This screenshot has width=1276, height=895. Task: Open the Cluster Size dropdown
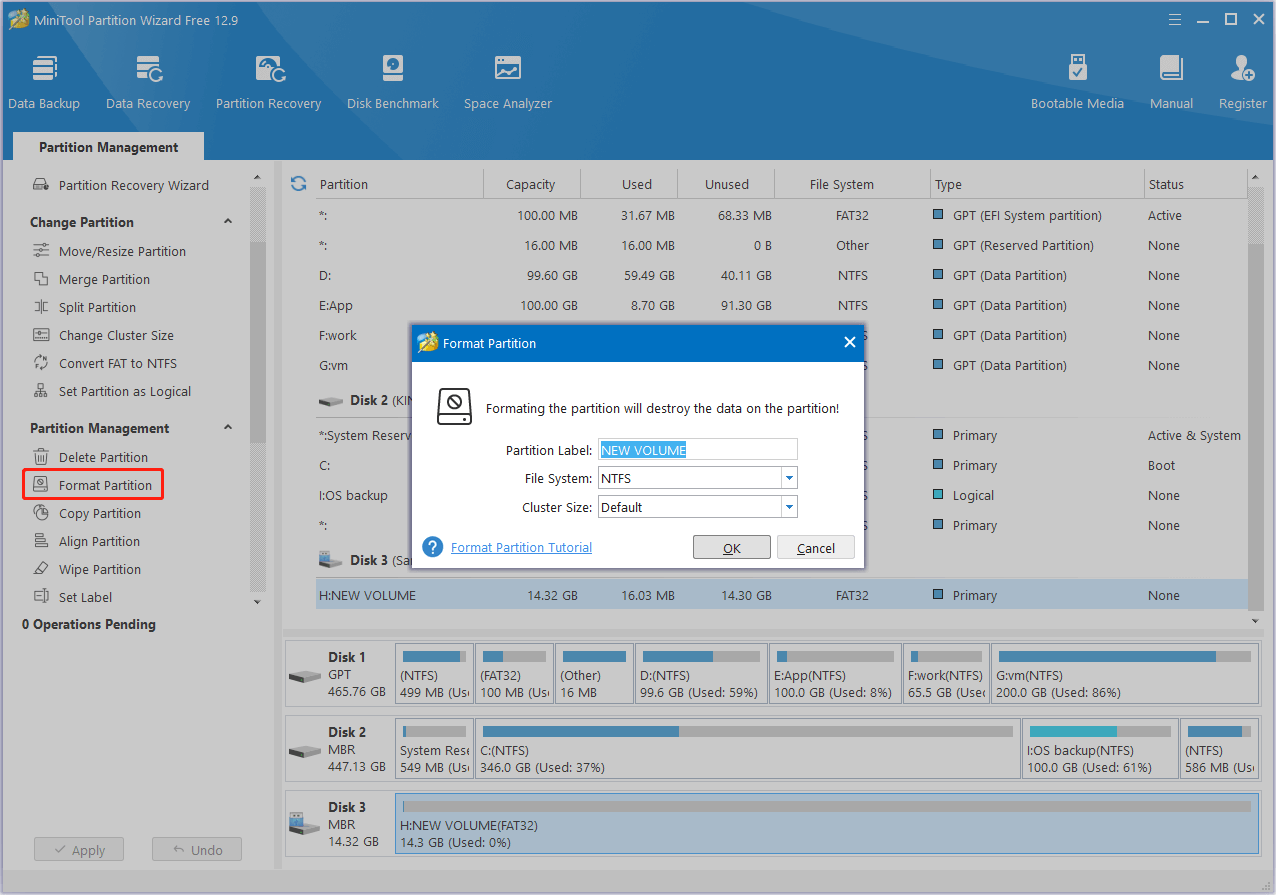pyautogui.click(x=789, y=507)
